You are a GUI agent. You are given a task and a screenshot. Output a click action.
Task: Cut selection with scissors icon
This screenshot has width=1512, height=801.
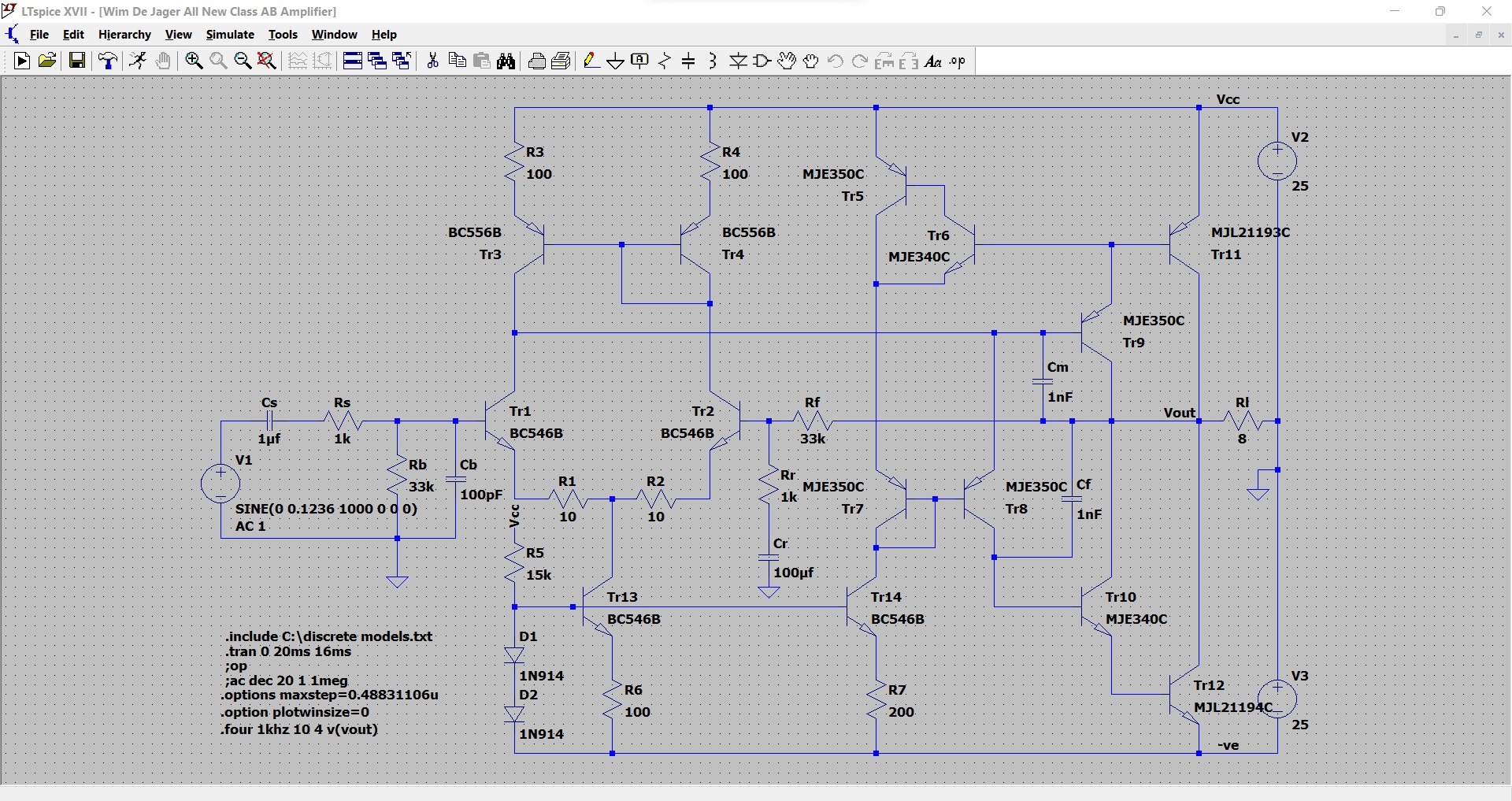tap(432, 61)
